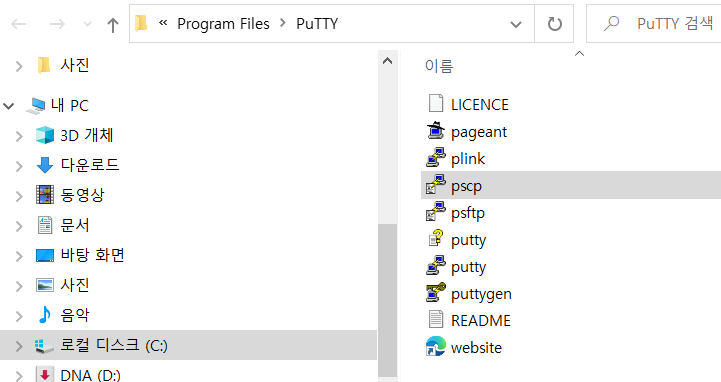The height and width of the screenshot is (382, 721).
Task: Select the pageant application icon
Action: (x=435, y=131)
